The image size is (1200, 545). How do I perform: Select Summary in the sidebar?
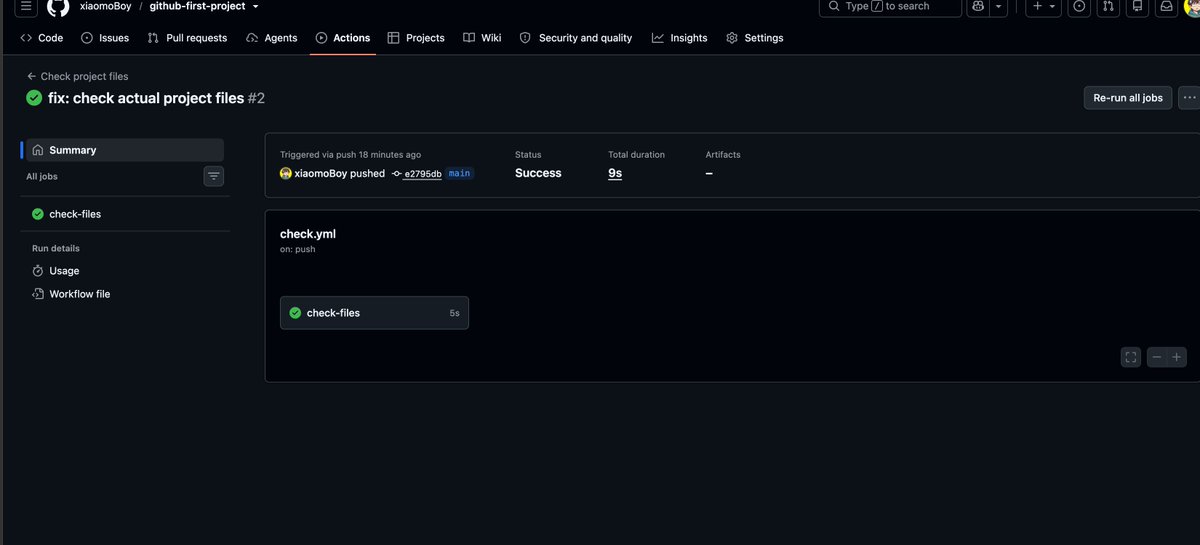pyautogui.click(x=125, y=150)
